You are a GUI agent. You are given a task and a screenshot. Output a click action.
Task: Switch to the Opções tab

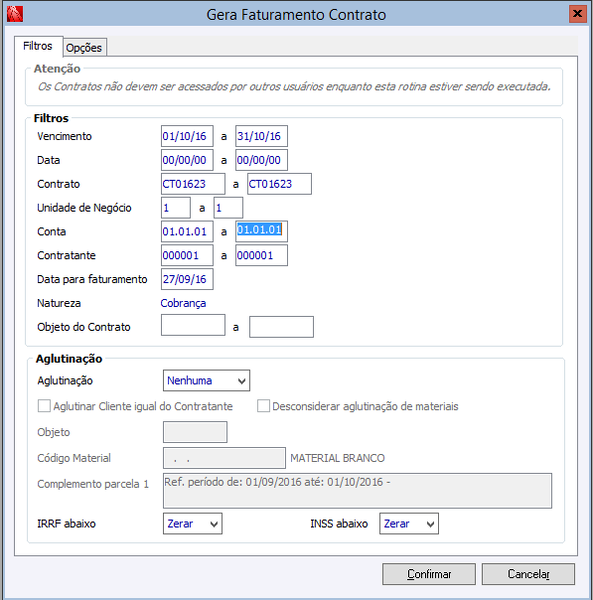(x=84, y=47)
